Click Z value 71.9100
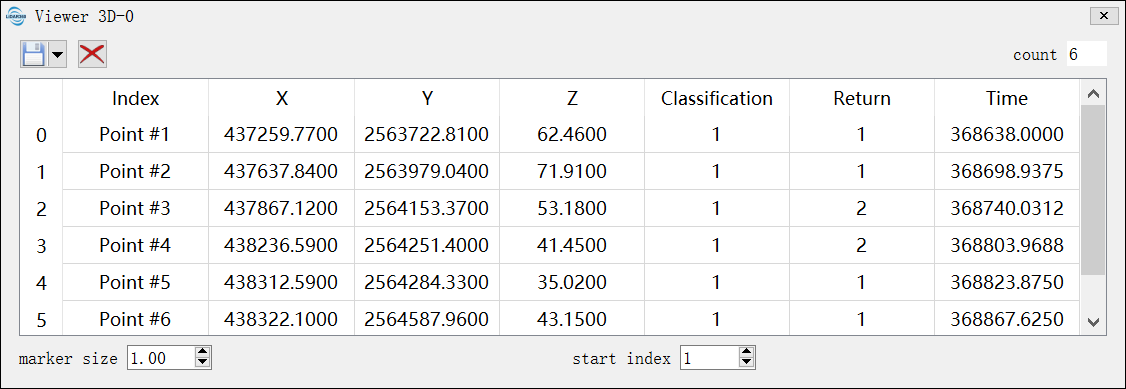This screenshot has height=389, width=1126. pyautogui.click(x=572, y=172)
